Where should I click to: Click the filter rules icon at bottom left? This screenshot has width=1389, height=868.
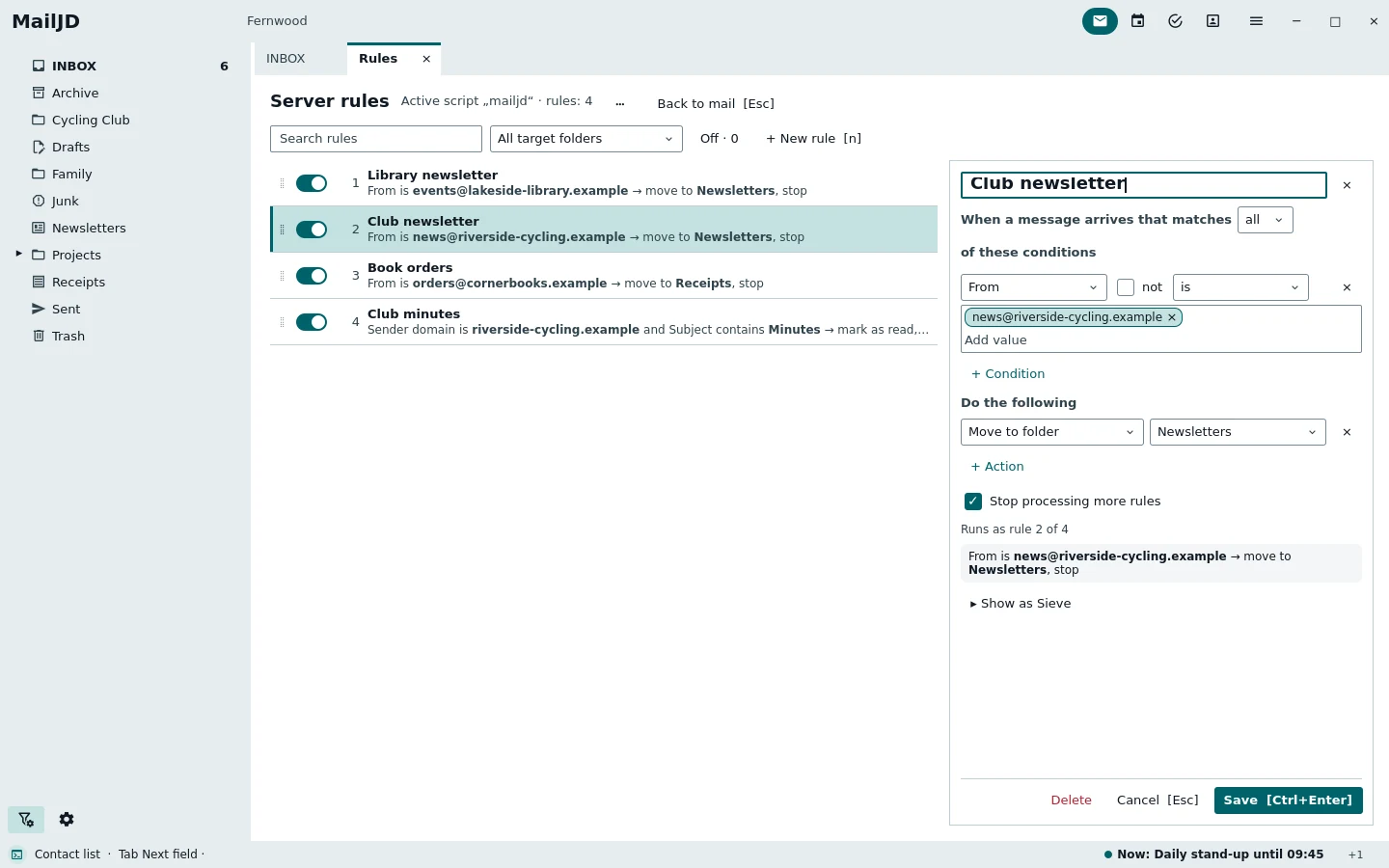click(26, 820)
